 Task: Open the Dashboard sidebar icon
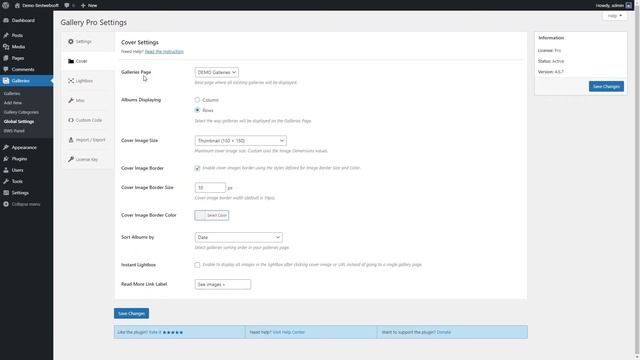tap(6, 20)
